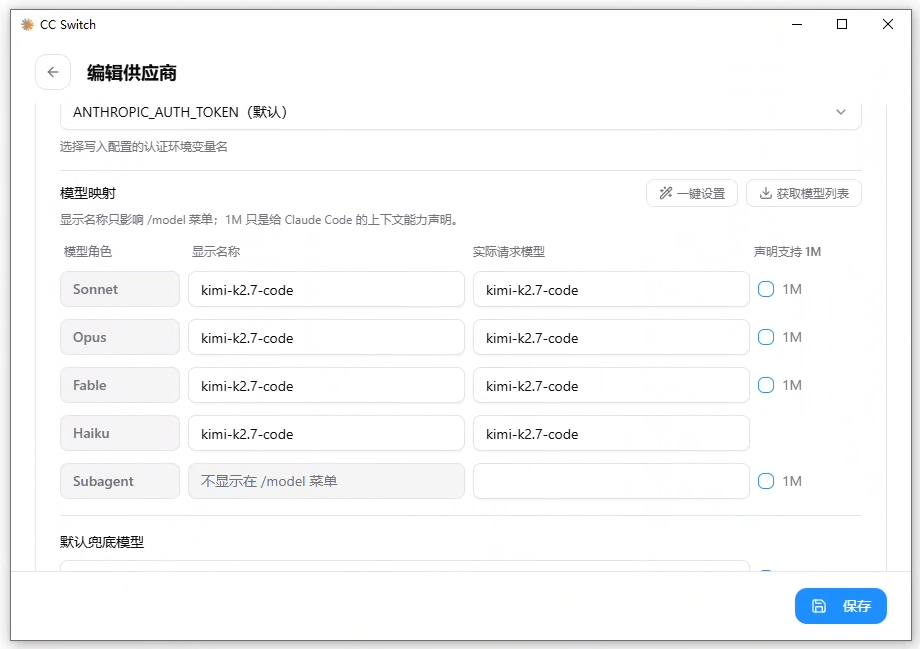Enable 1M checkbox for Subagent row

pos(766,481)
